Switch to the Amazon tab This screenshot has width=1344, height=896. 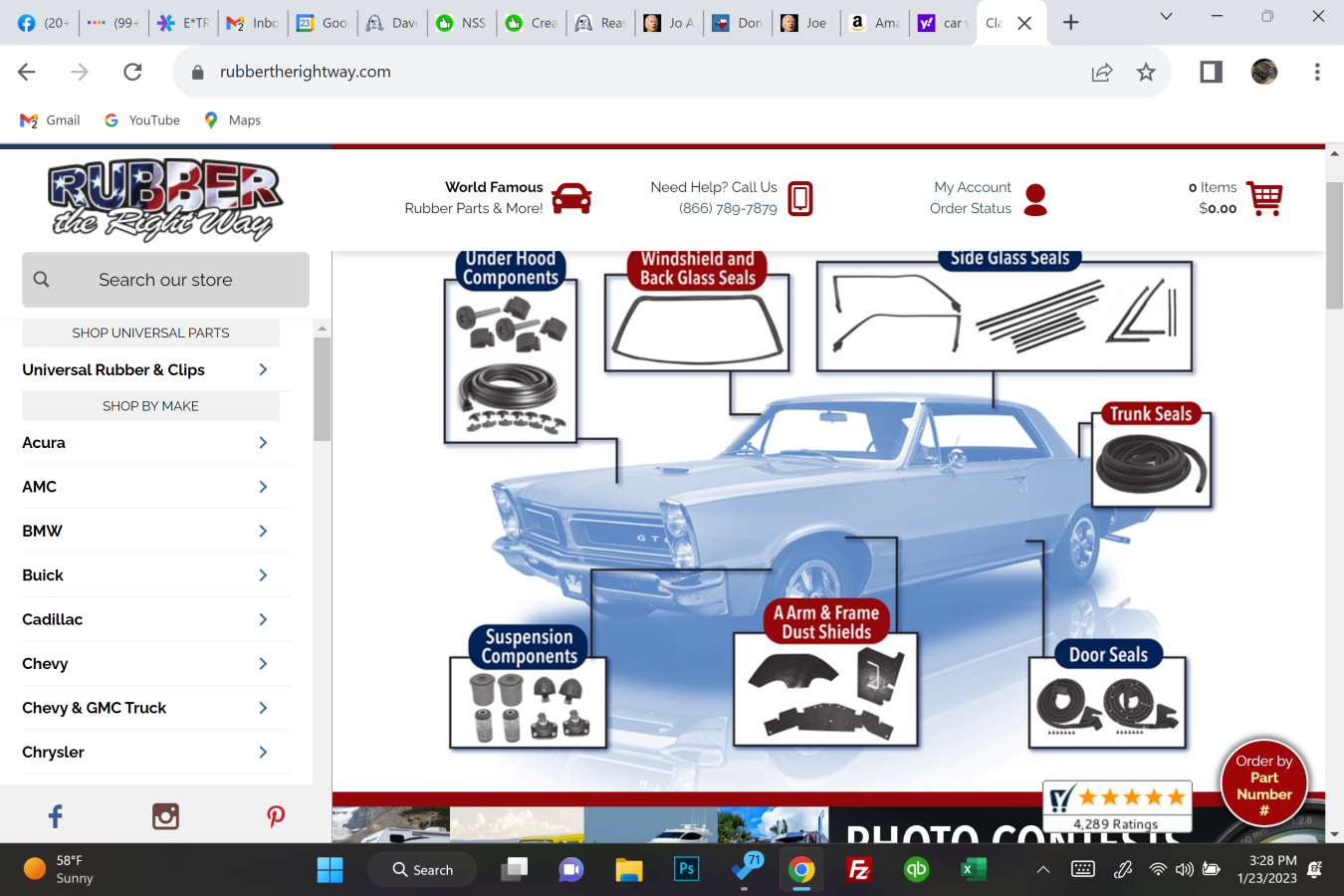pos(875,23)
